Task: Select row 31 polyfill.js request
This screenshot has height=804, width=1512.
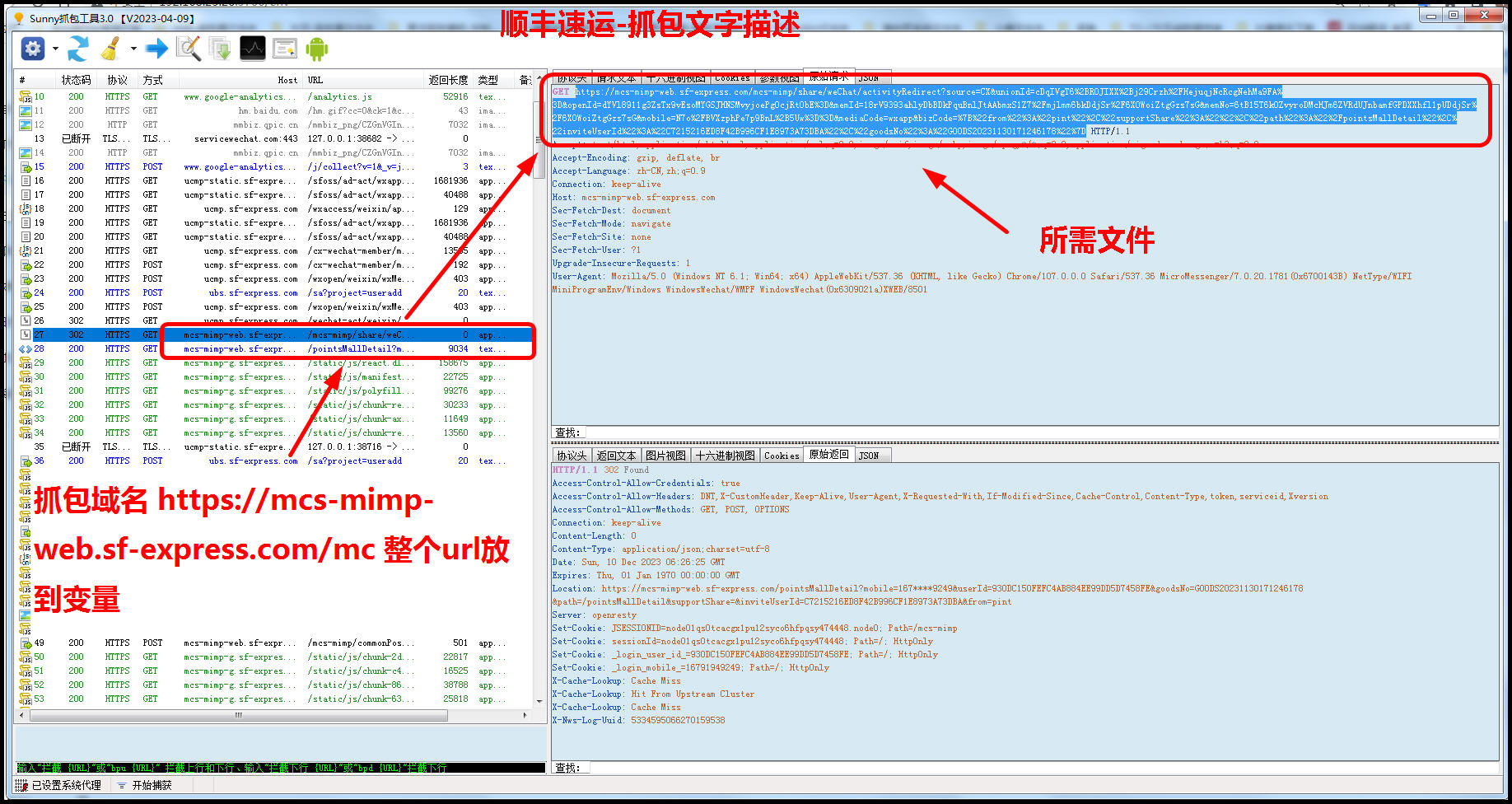Action: (x=275, y=390)
